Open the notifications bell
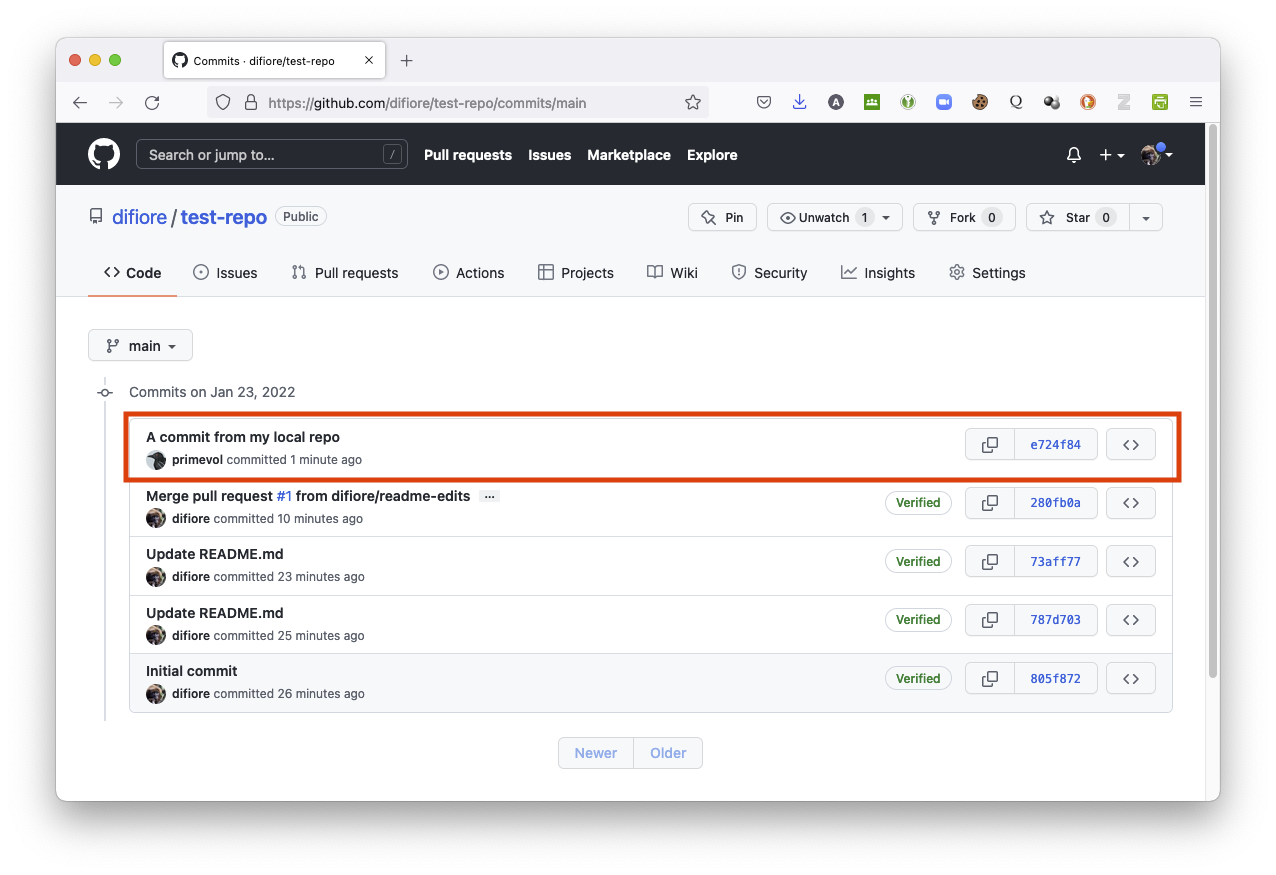The image size is (1276, 875). (x=1074, y=155)
